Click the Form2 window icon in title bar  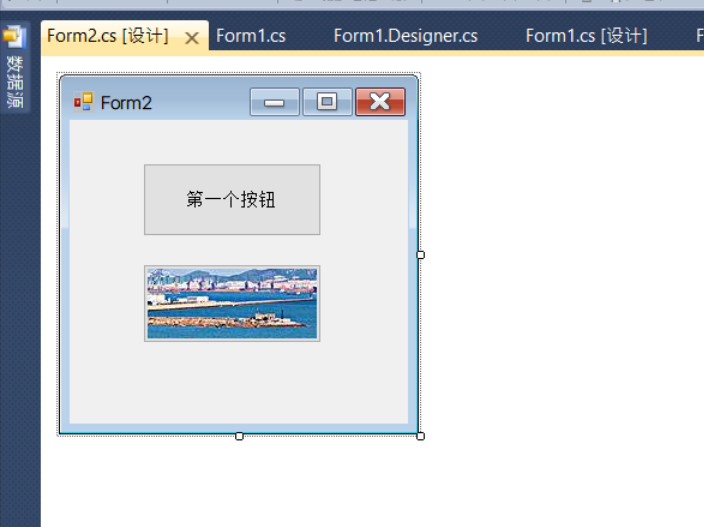pos(84,102)
